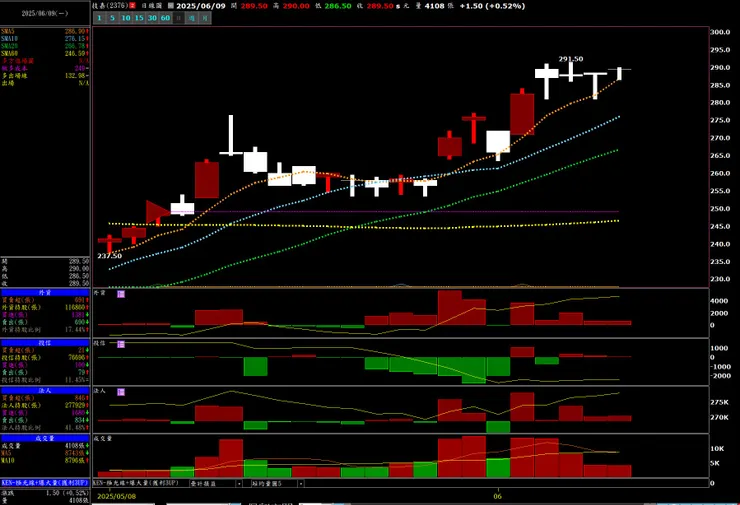Click the 多空趨勢線 value 132.98
Screen dimensions: 740x505
click(75, 76)
